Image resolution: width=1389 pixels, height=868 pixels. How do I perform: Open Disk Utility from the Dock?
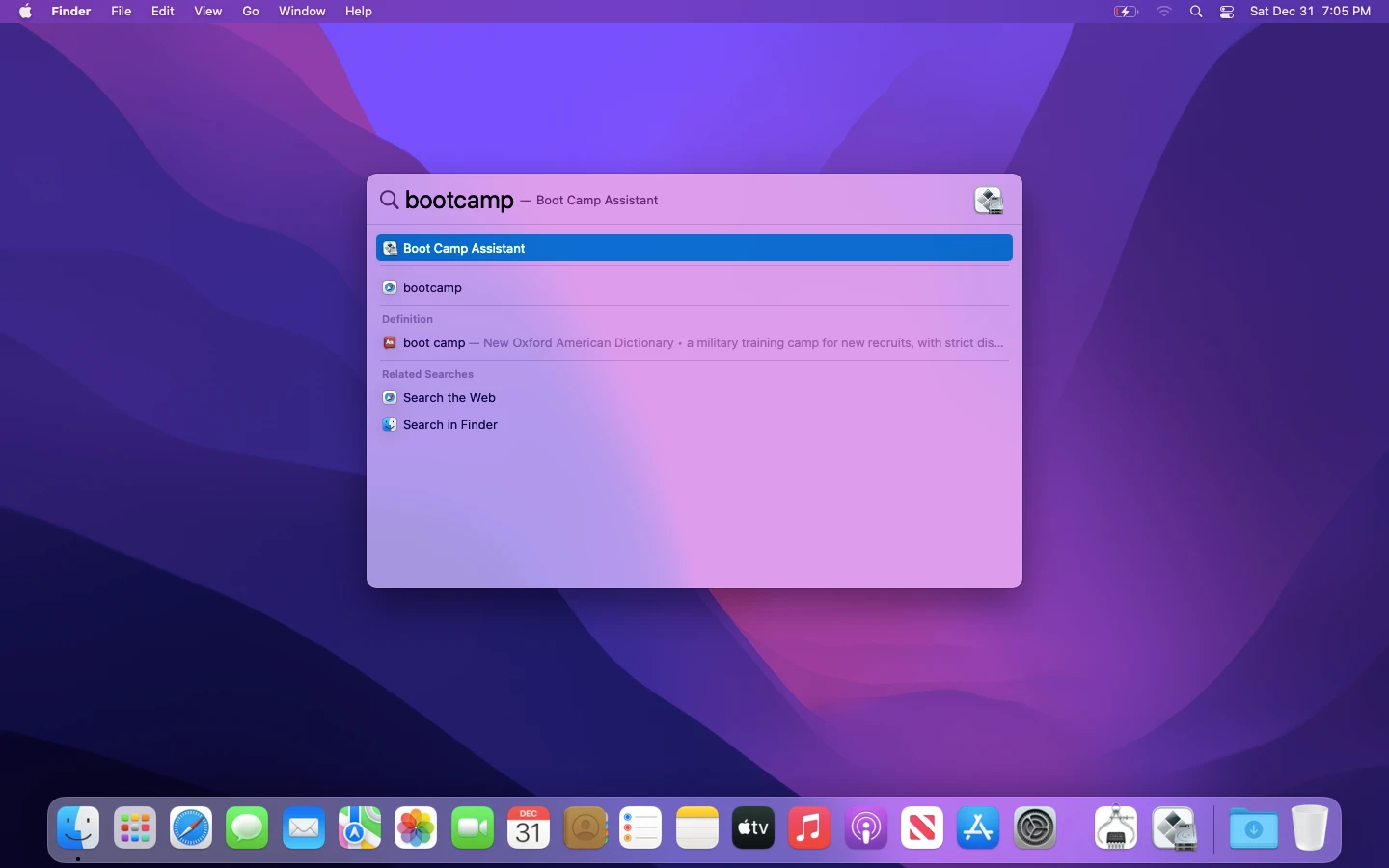(1116, 827)
